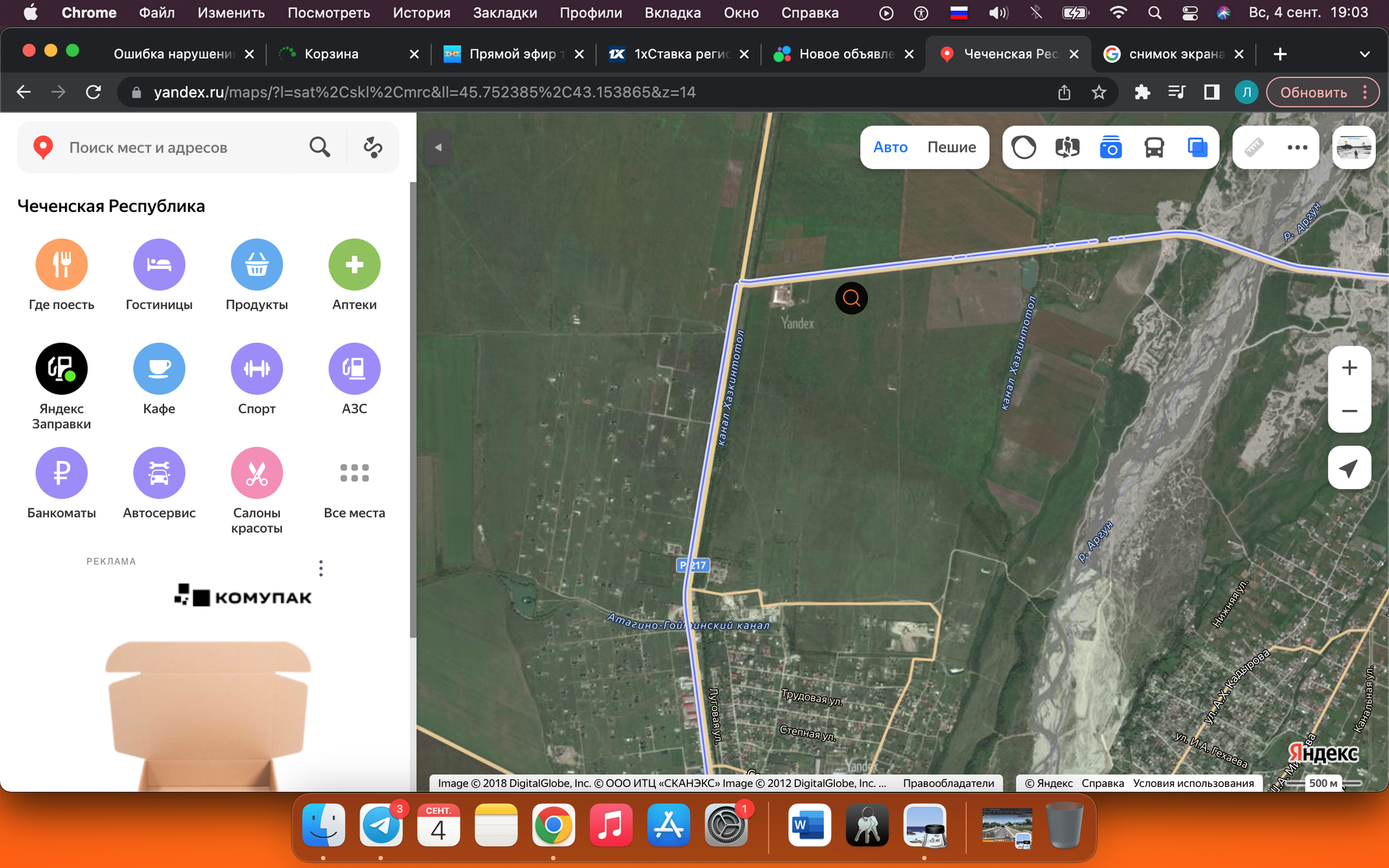Open ad options three-dot menu near Комупак
The image size is (1389, 868).
[320, 569]
